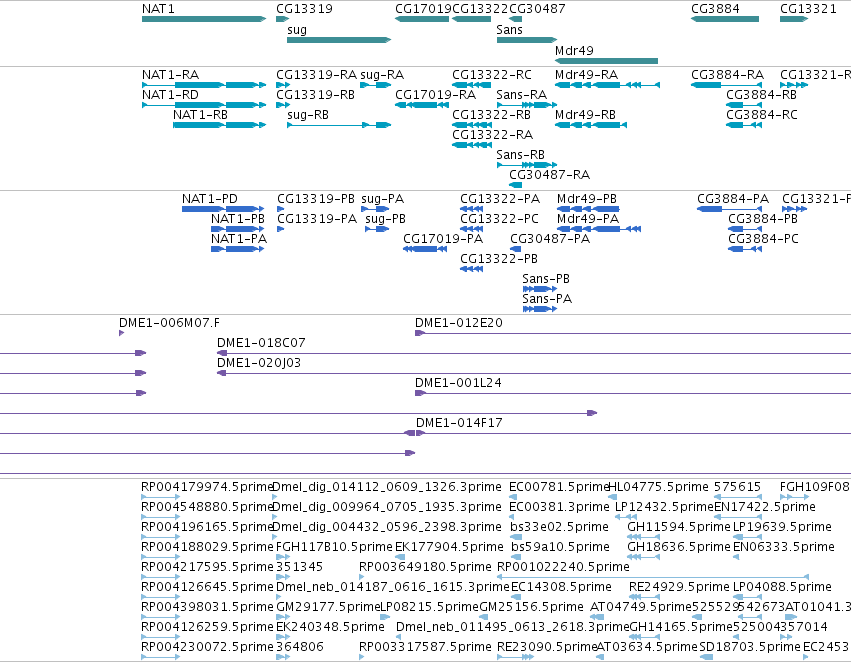The image size is (851, 662).
Task: Click the Dmel_dig_014112_0609_1326.3prime EST label
Action: [x=386, y=487]
